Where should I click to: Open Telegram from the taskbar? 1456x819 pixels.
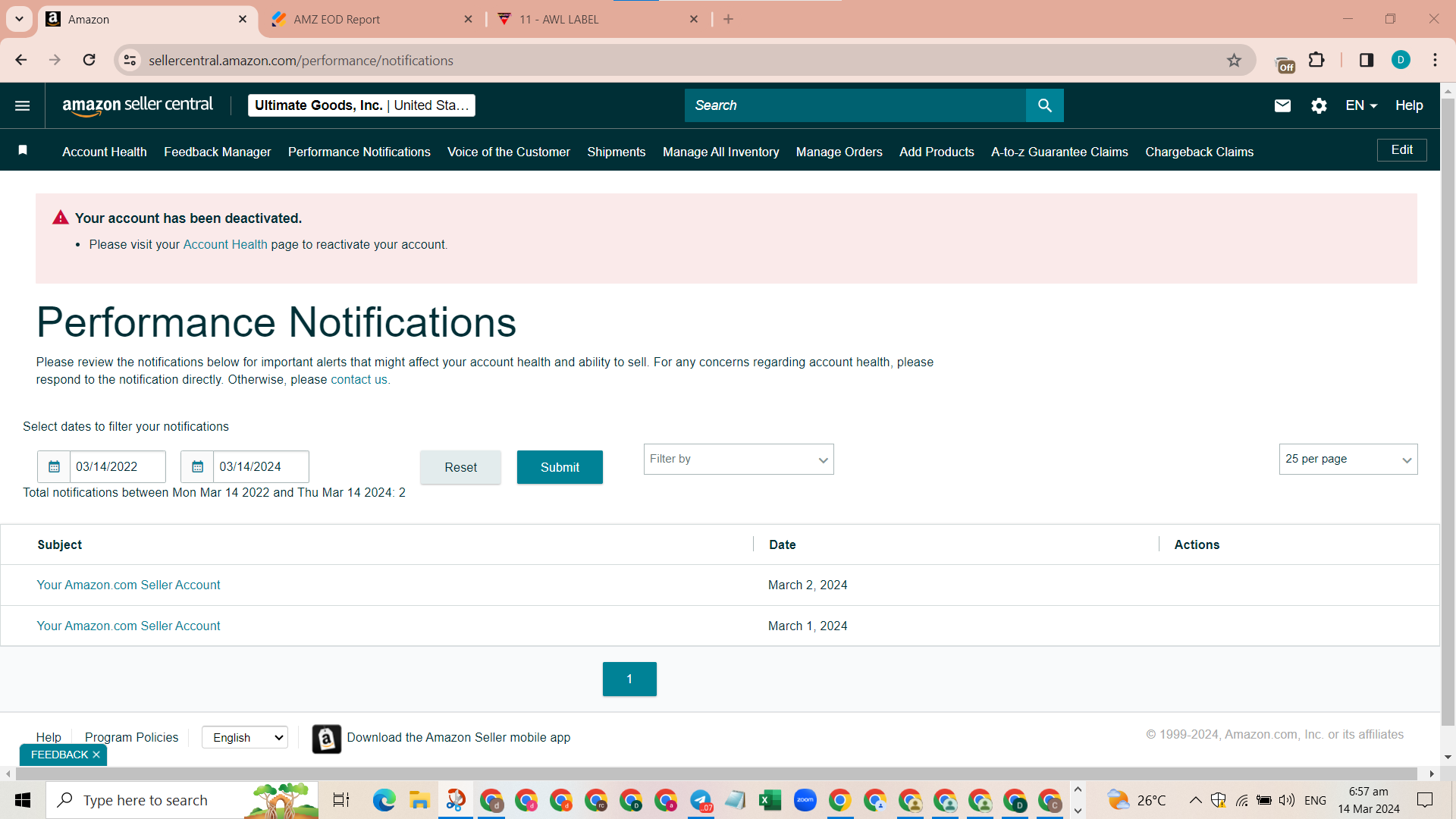pyautogui.click(x=701, y=800)
